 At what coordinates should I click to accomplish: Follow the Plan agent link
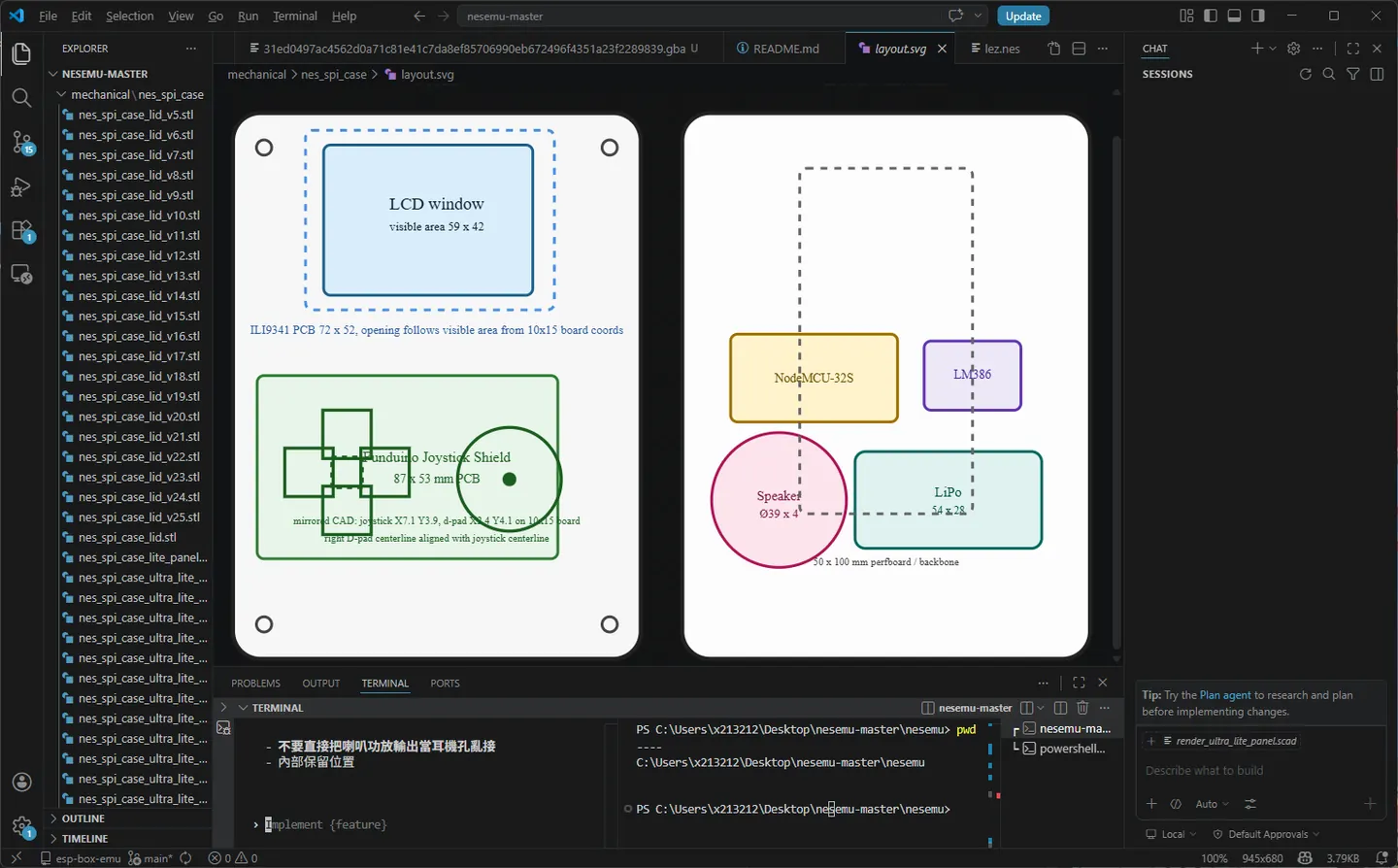coord(1225,695)
